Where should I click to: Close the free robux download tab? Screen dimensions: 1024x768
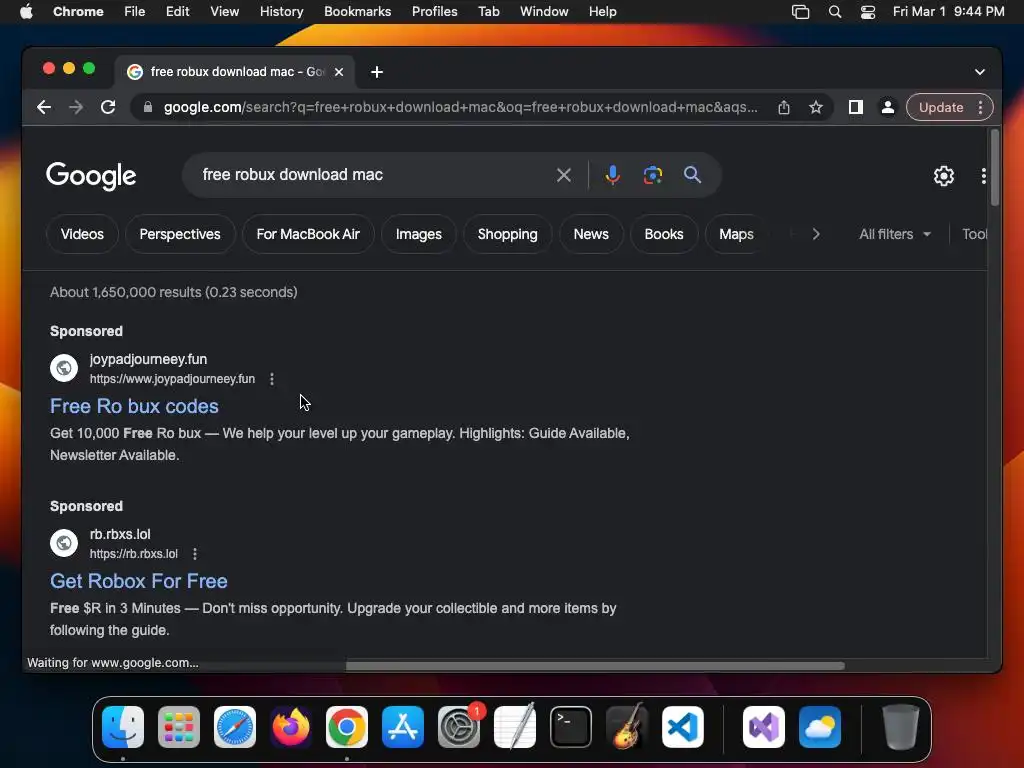[339, 72]
